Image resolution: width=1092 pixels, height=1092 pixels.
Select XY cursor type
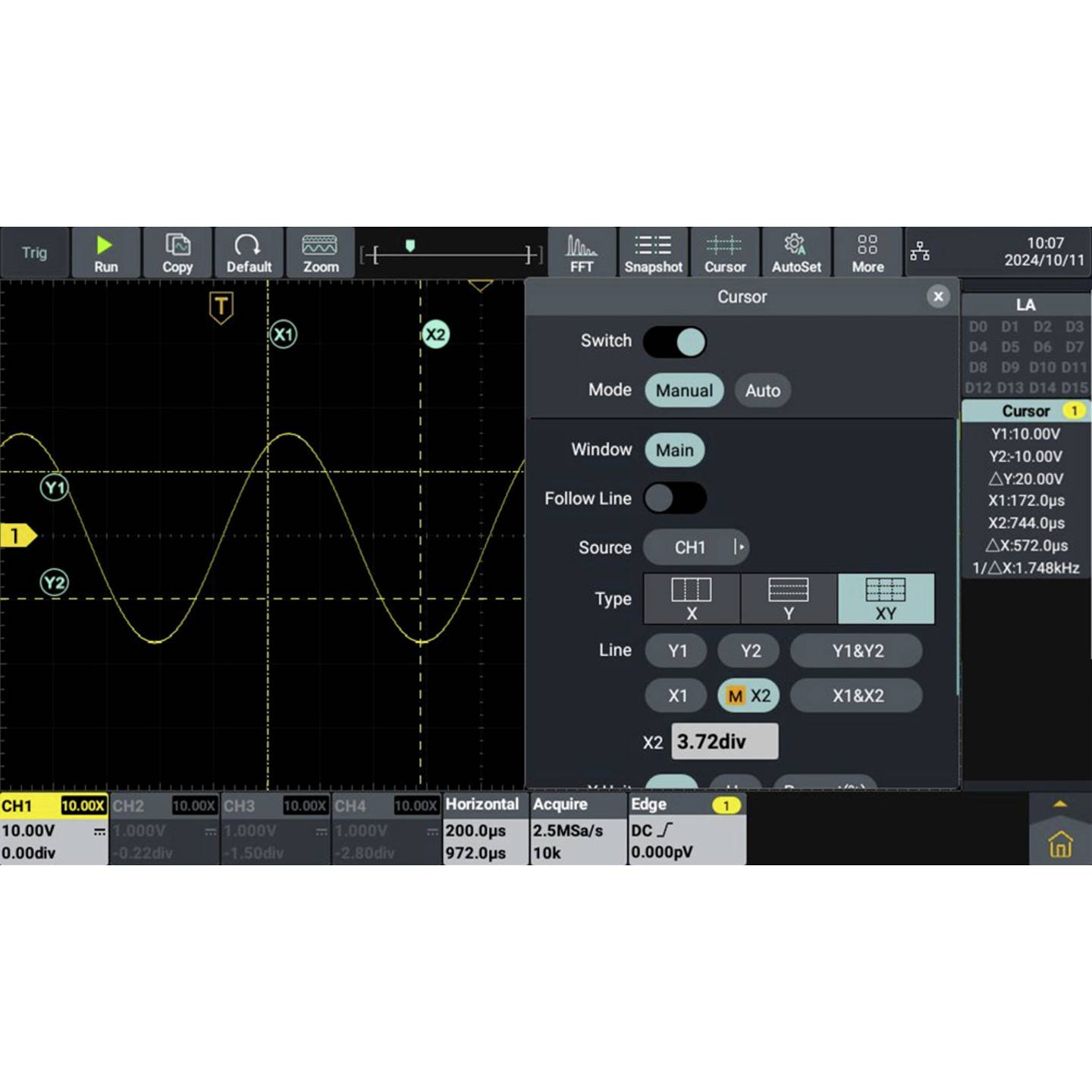(x=886, y=599)
